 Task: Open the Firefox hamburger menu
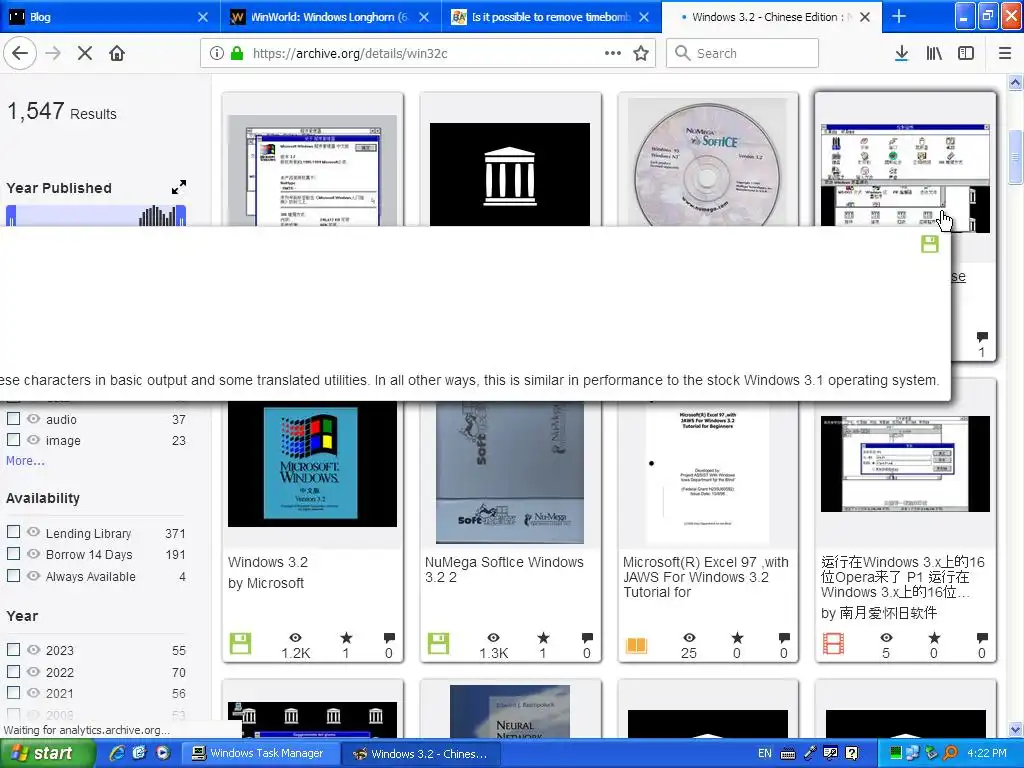[x=1005, y=54]
